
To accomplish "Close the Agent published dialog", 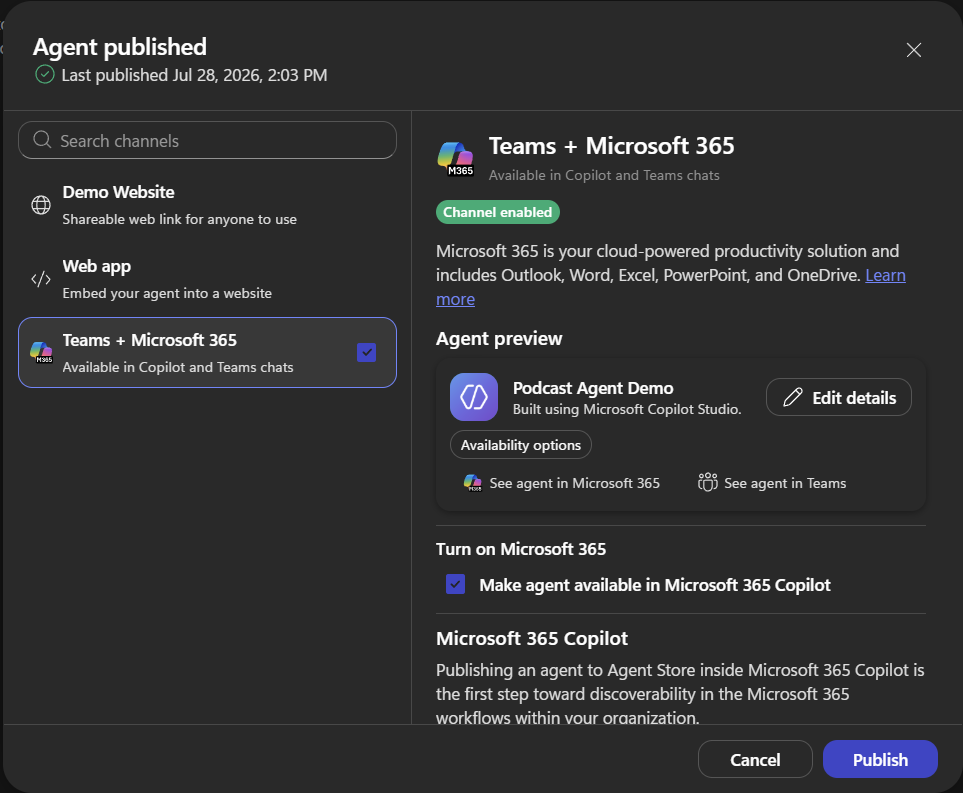I will pyautogui.click(x=913, y=50).
